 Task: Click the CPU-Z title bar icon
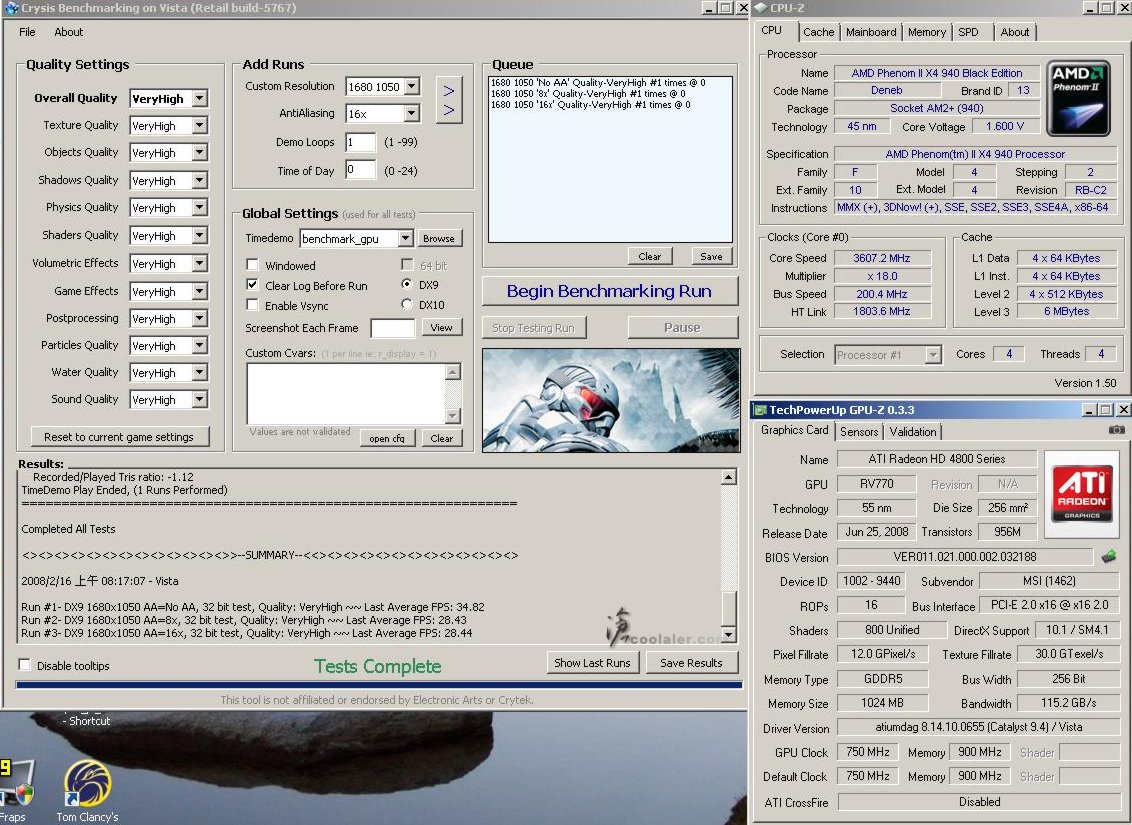pos(761,8)
